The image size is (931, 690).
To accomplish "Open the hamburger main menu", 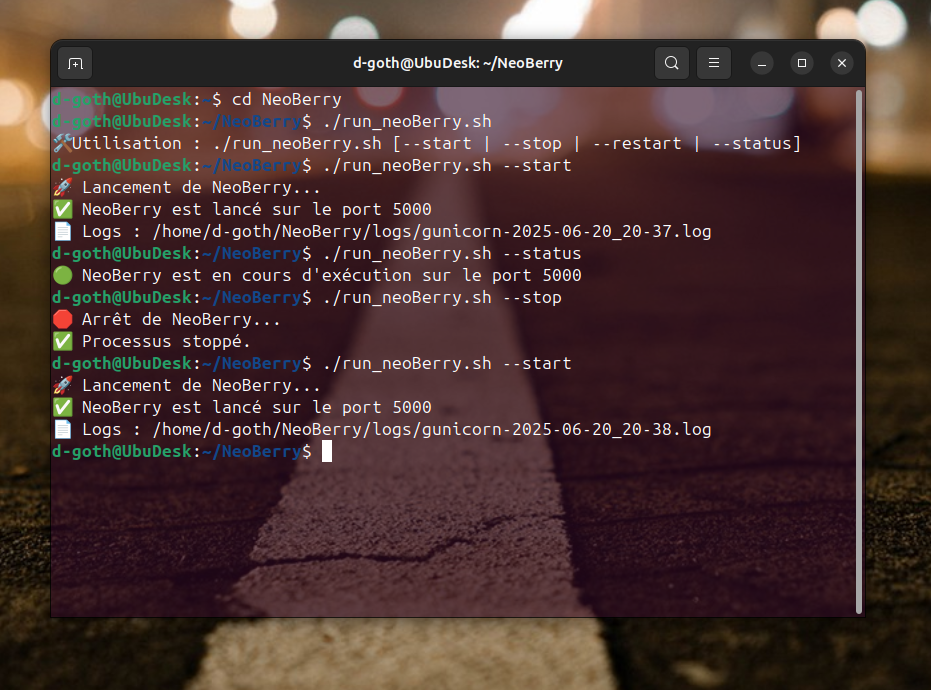I will (x=714, y=63).
